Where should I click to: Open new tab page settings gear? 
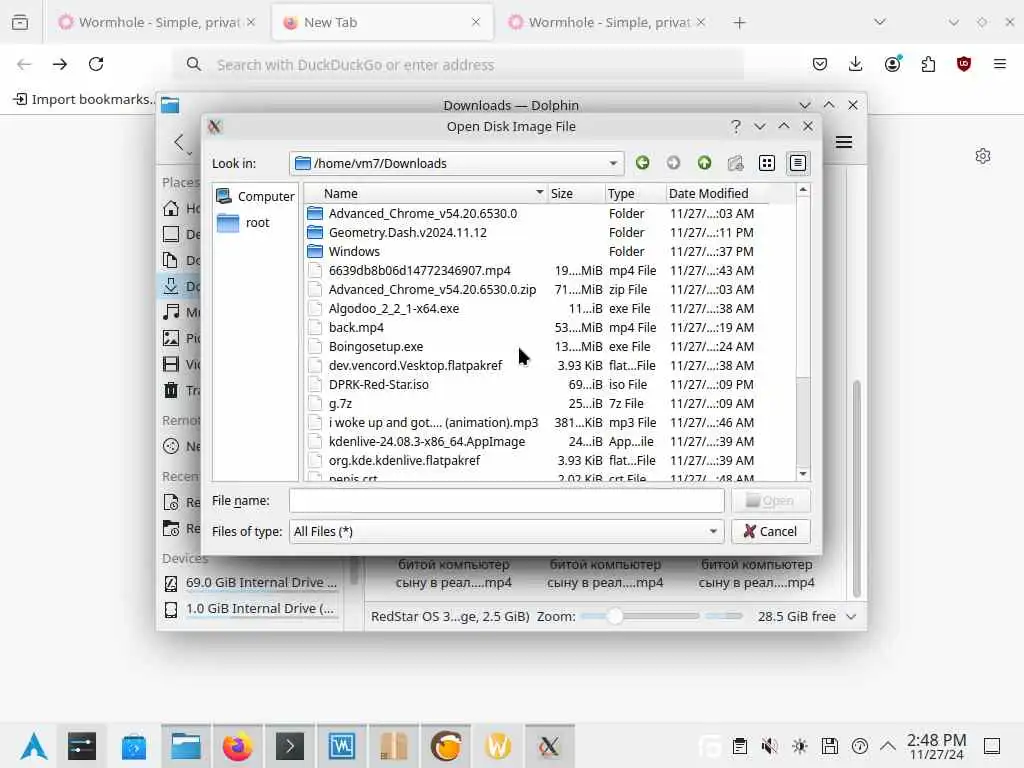pyautogui.click(x=983, y=156)
